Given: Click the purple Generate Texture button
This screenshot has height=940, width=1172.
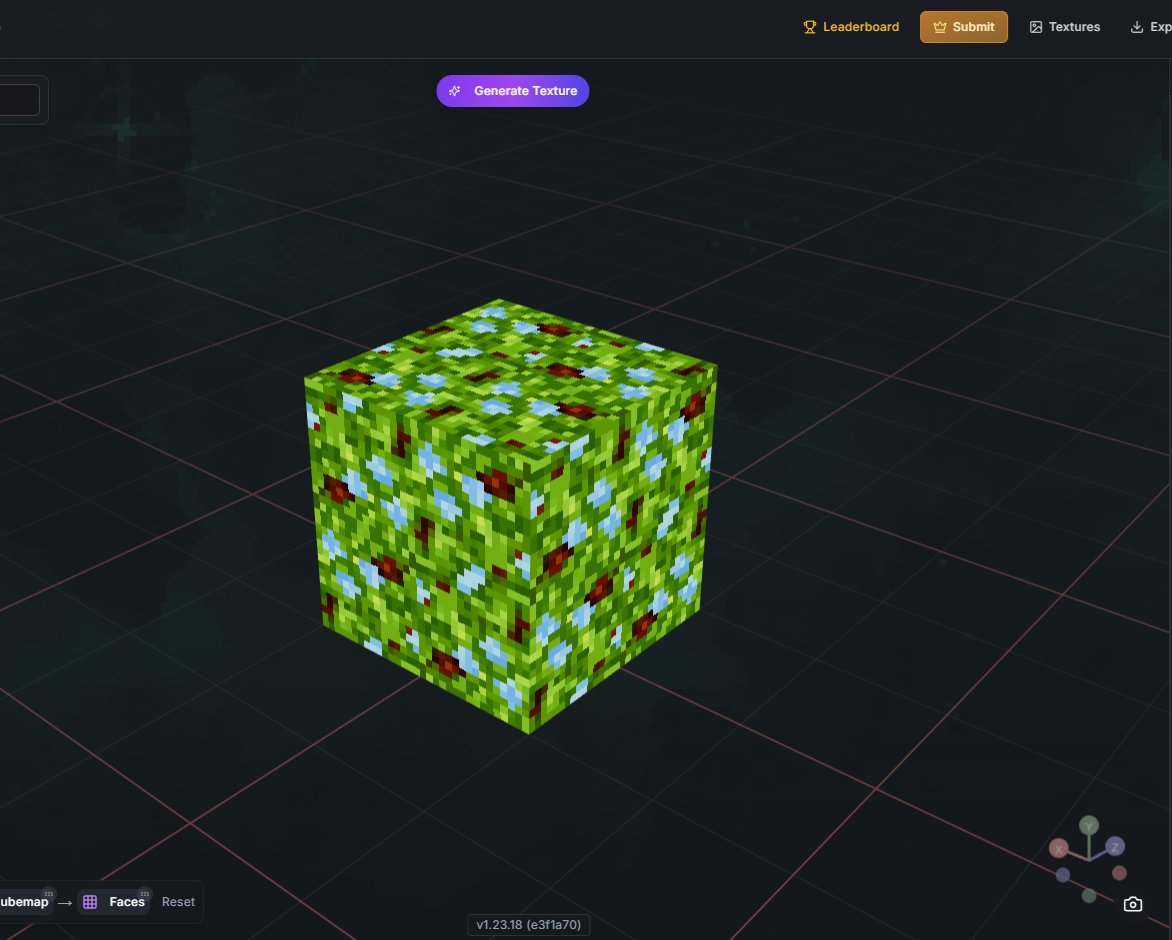Looking at the screenshot, I should click(513, 91).
